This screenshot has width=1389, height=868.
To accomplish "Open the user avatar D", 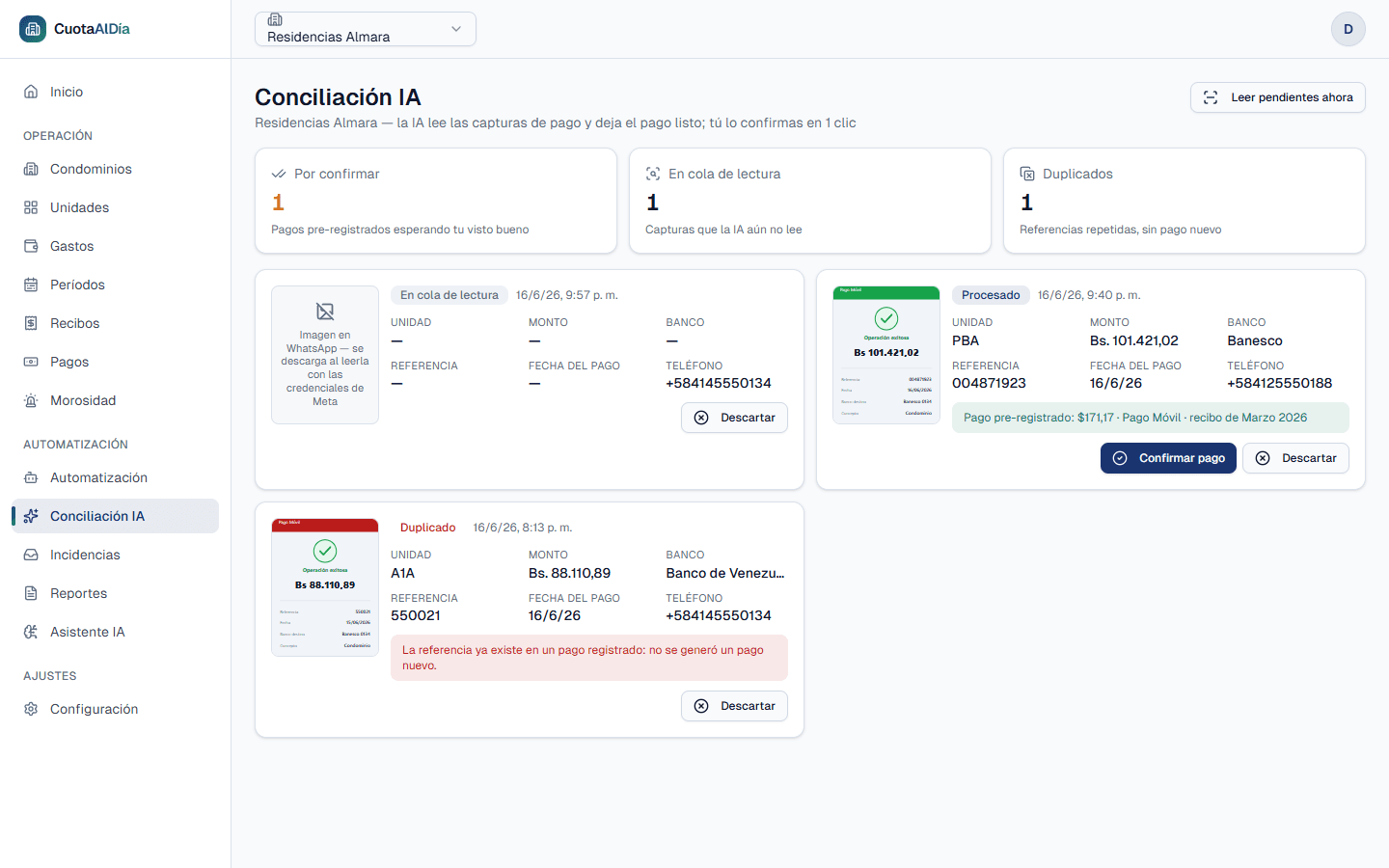I will click(1348, 29).
